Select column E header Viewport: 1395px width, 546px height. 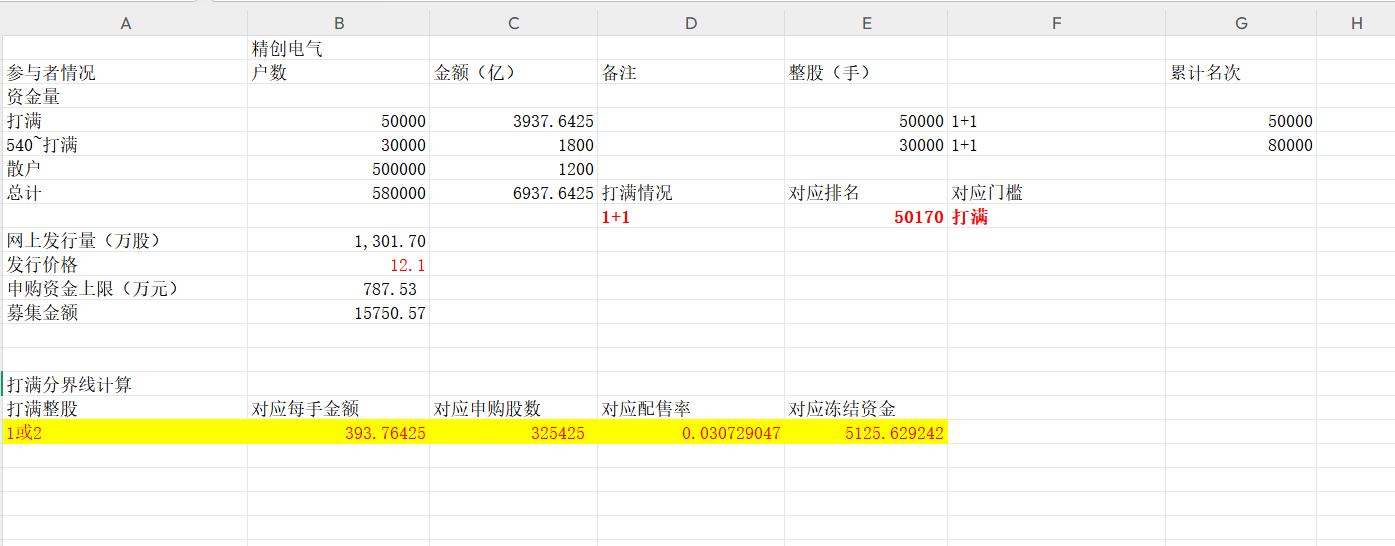click(x=866, y=23)
